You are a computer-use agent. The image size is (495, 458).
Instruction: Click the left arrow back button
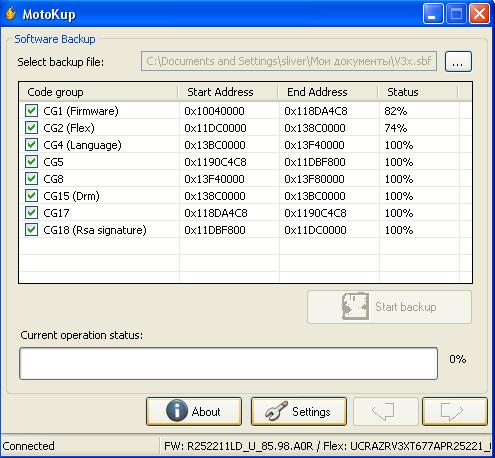(x=385, y=411)
